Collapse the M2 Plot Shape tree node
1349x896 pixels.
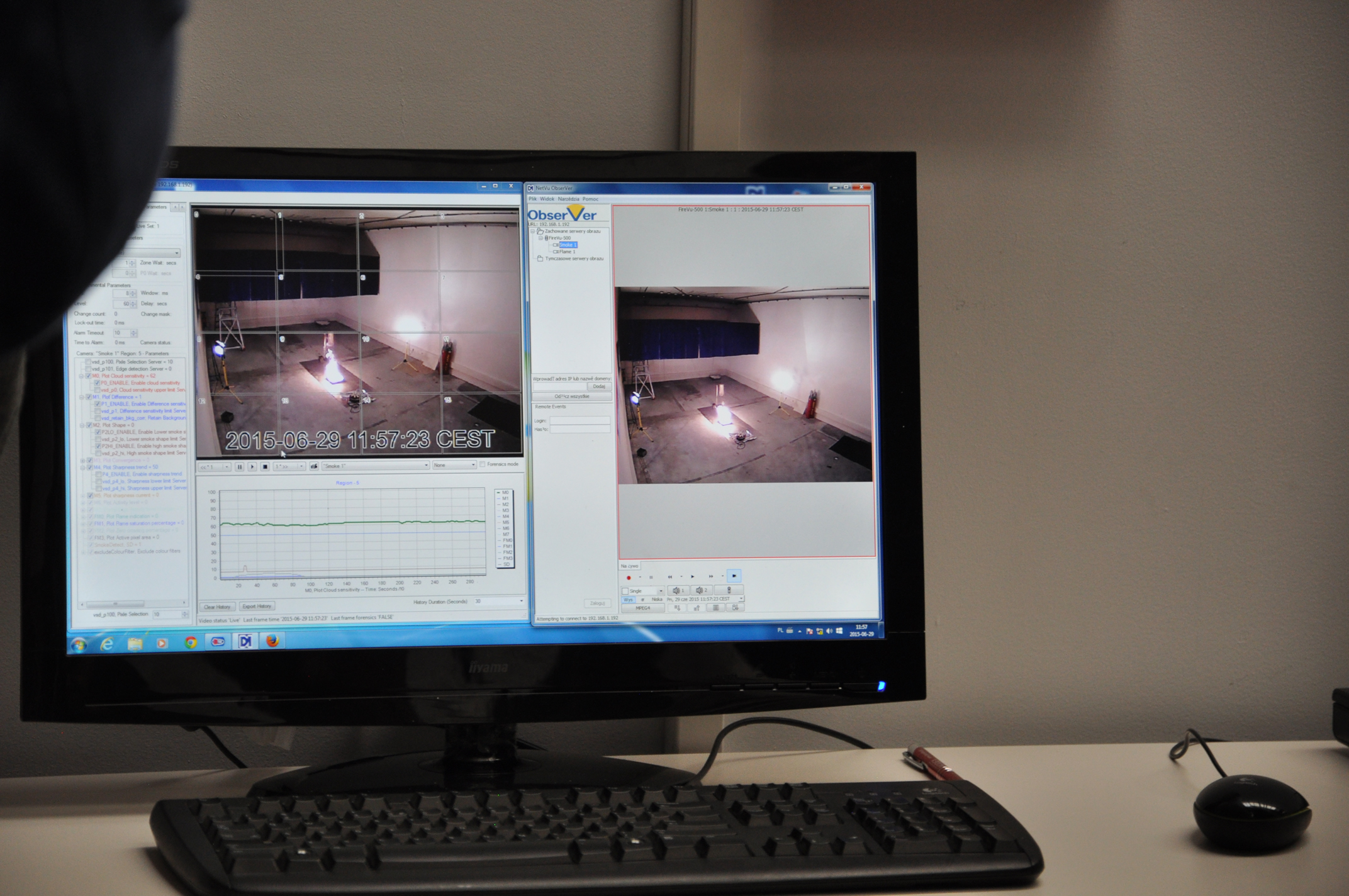click(x=82, y=425)
